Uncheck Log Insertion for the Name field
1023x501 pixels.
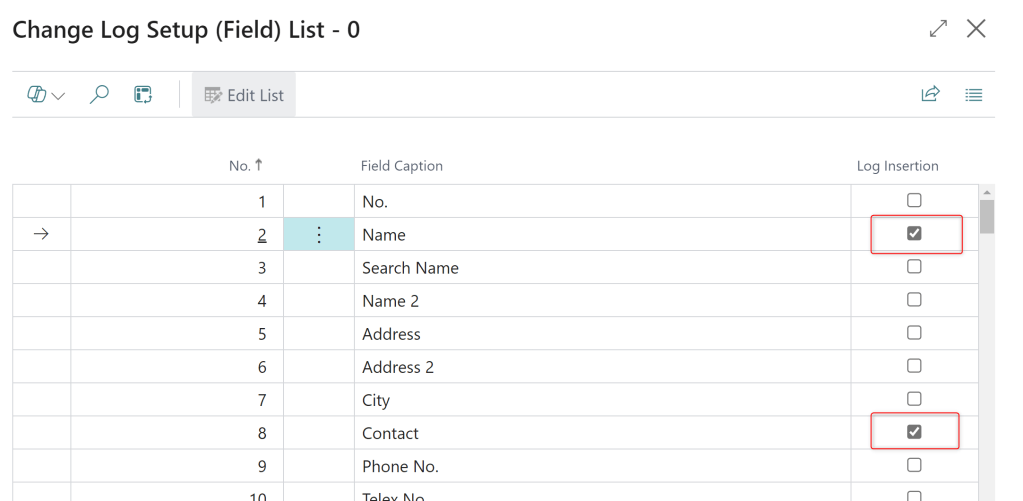coord(914,234)
